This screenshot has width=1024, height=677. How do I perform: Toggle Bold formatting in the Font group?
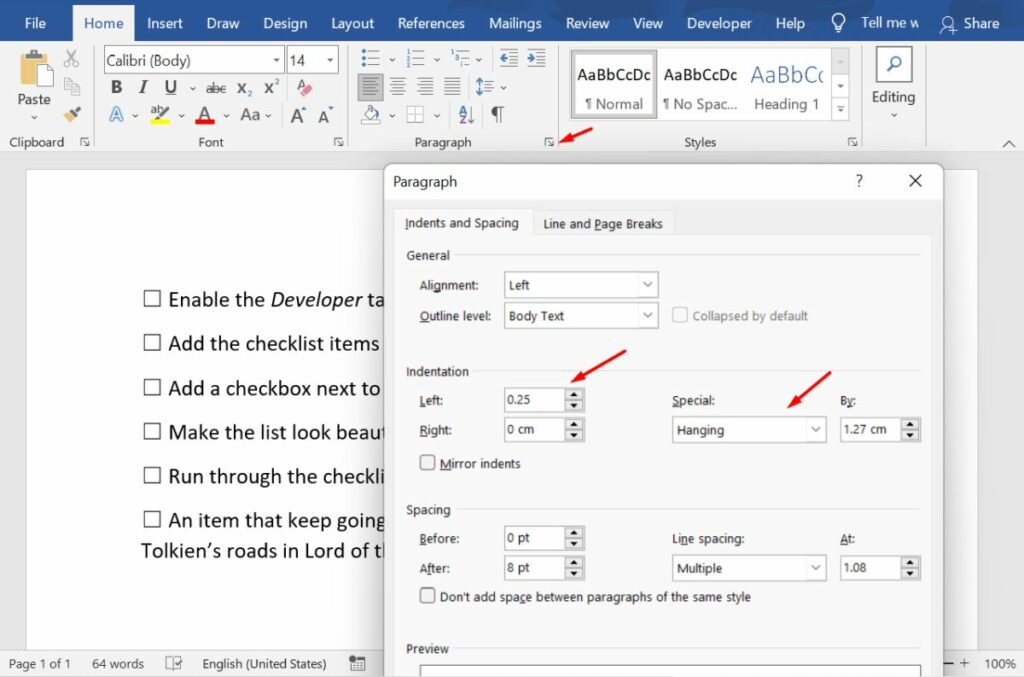pos(116,88)
